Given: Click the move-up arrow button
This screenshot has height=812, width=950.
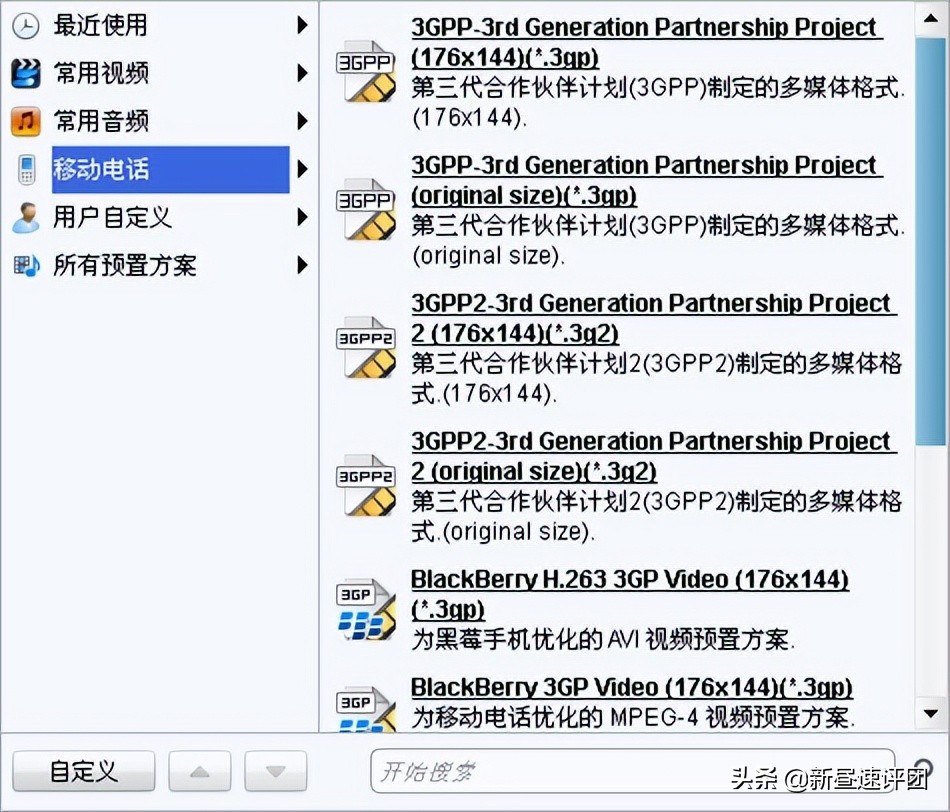Looking at the screenshot, I should tap(200, 771).
